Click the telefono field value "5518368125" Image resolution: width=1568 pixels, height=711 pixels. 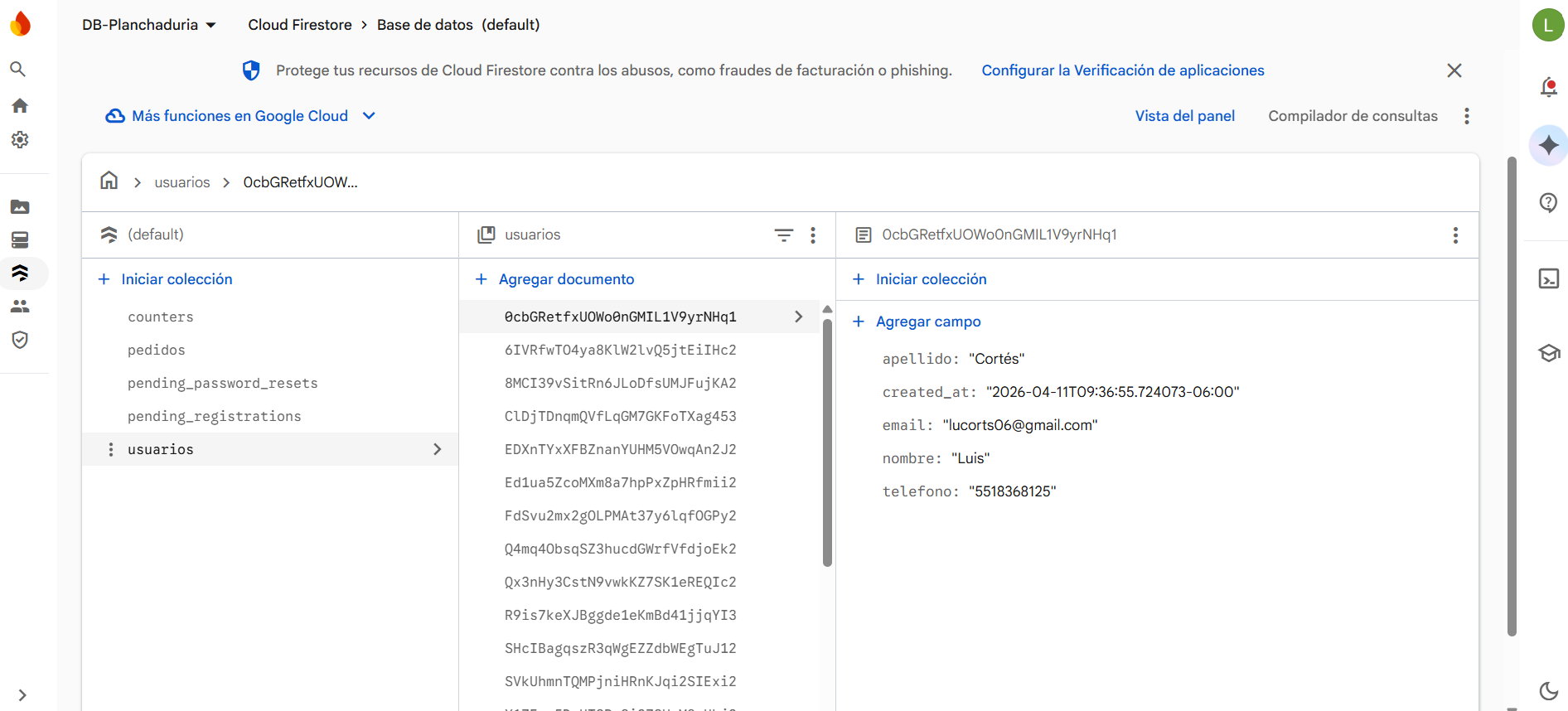tap(1013, 491)
